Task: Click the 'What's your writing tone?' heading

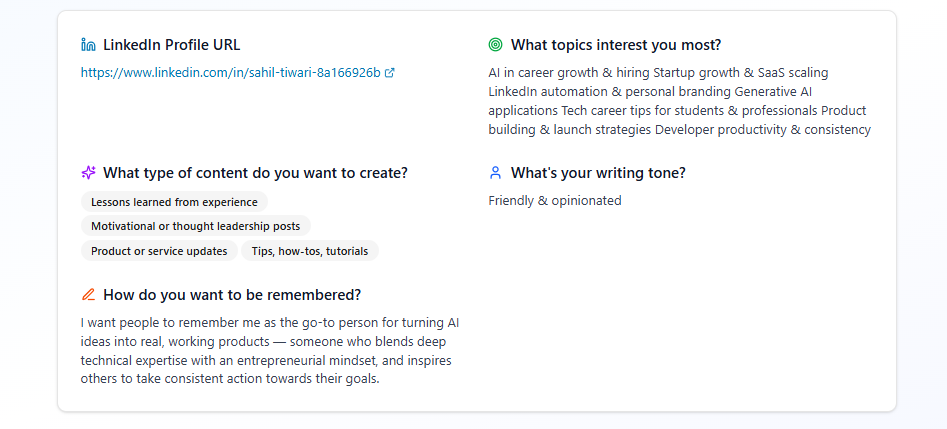Action: pos(598,173)
